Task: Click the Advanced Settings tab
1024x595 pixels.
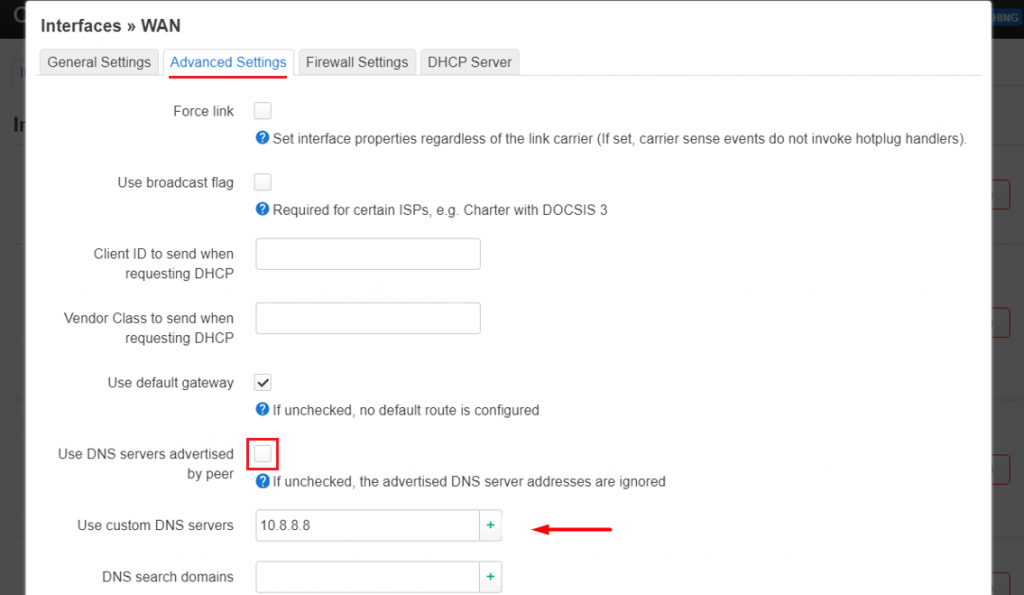Action: tap(228, 62)
